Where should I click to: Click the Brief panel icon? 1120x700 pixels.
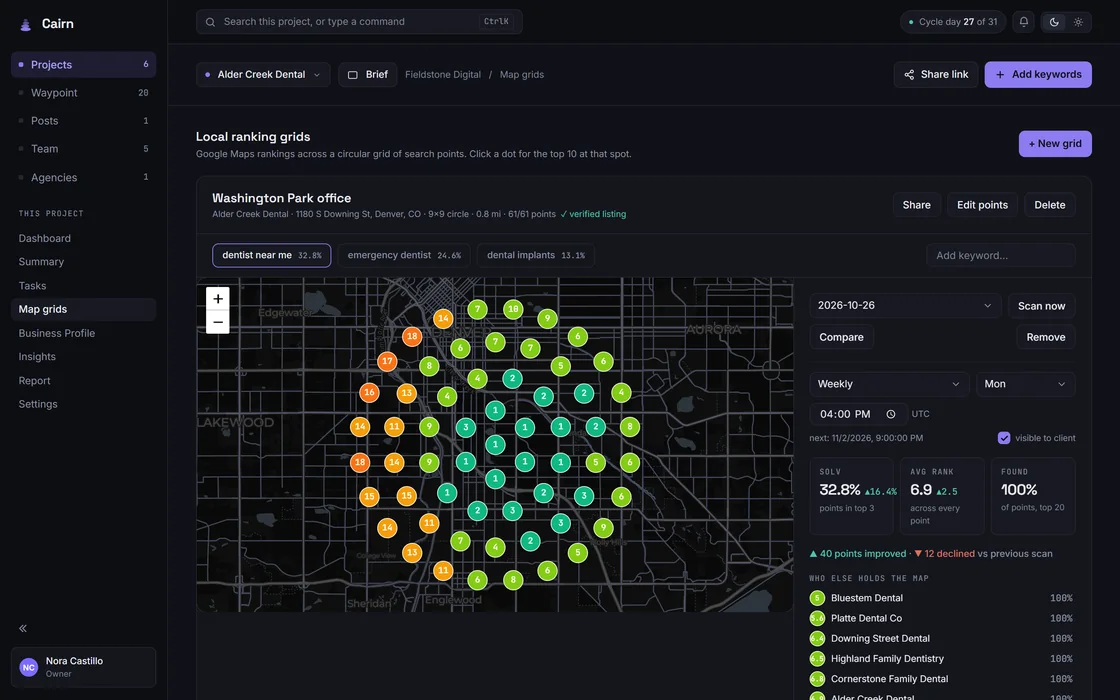[x=352, y=75]
